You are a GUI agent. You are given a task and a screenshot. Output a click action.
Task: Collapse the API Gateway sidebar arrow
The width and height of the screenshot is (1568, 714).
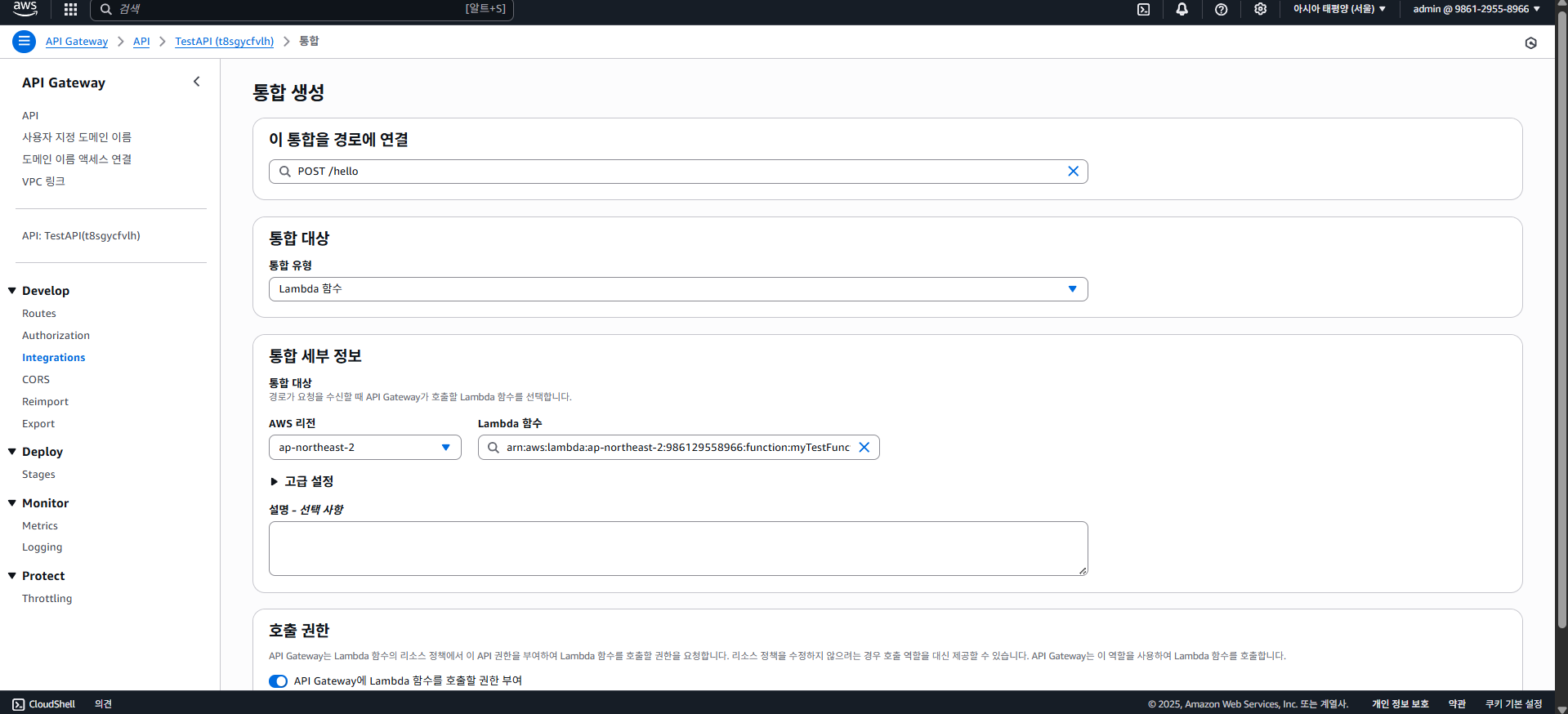196,82
